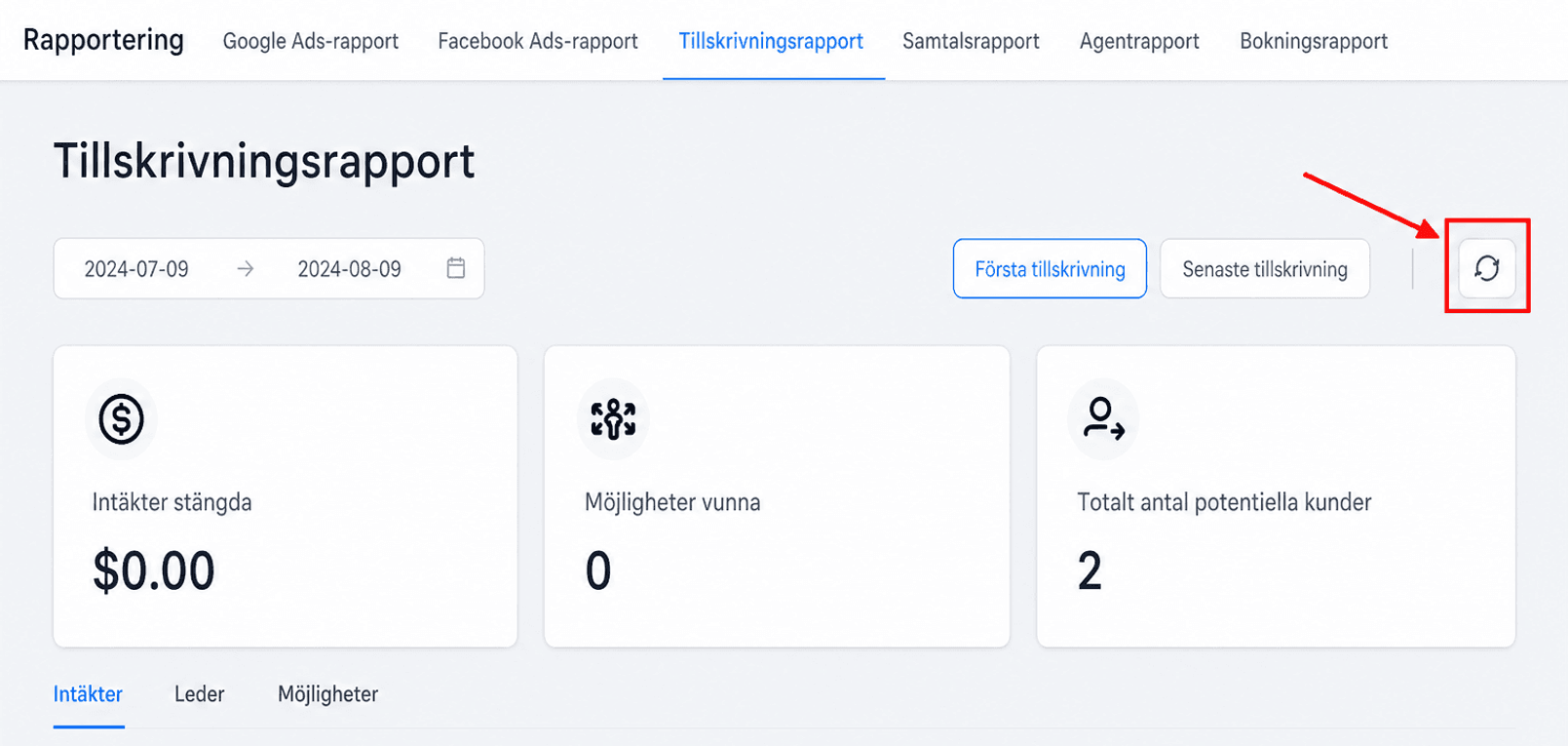1568x746 pixels.
Task: Switch to the Möjligheter sub-tab
Action: tap(327, 694)
